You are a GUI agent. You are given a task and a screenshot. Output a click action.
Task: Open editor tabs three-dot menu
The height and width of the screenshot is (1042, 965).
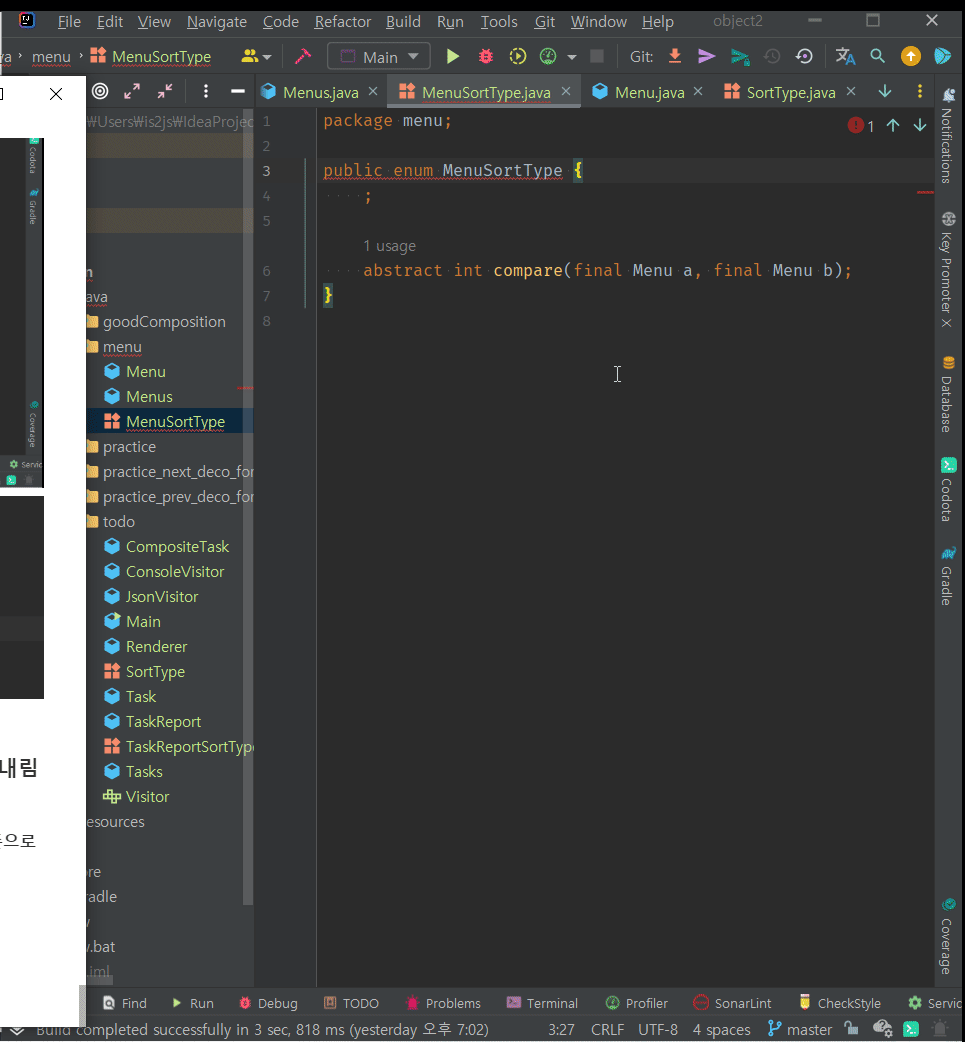click(x=920, y=91)
